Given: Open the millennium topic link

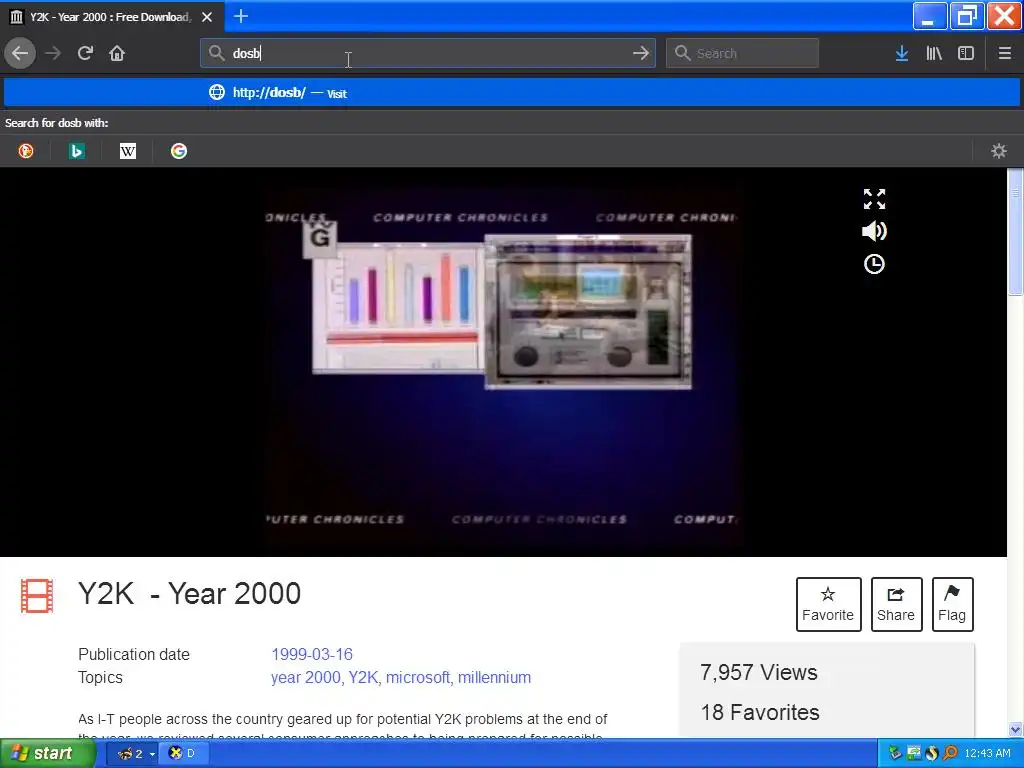Looking at the screenshot, I should [494, 677].
